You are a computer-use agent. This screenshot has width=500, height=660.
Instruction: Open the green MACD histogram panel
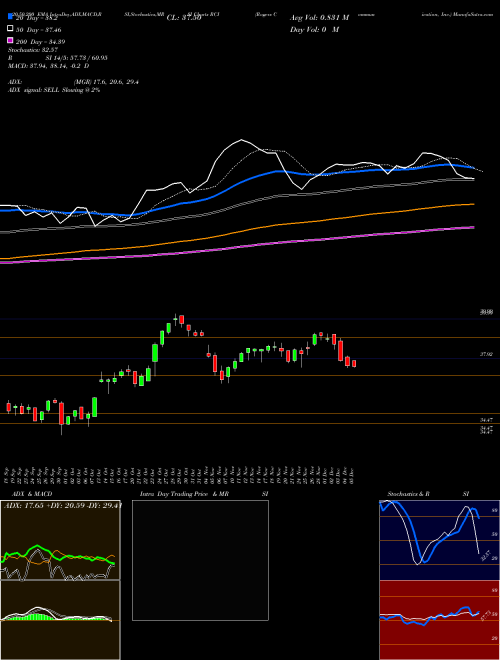click(60, 620)
